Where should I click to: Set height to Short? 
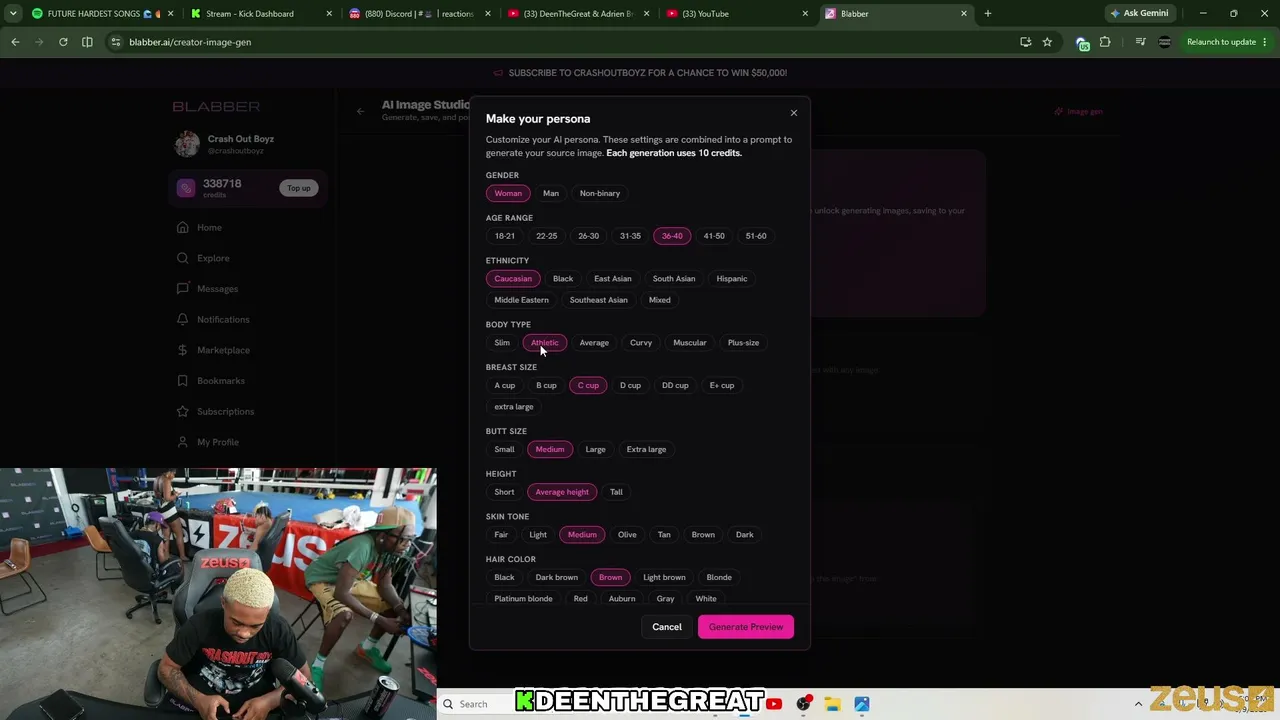(504, 492)
